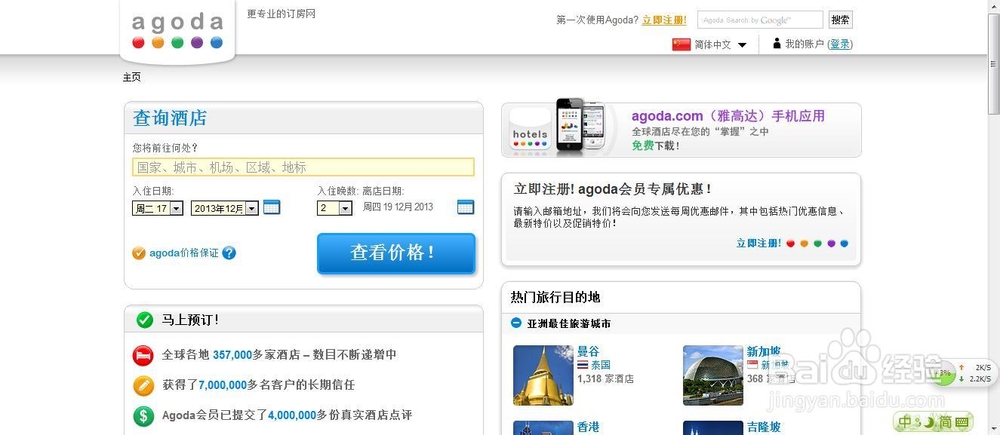Click the green dollar sign icon

143,417
